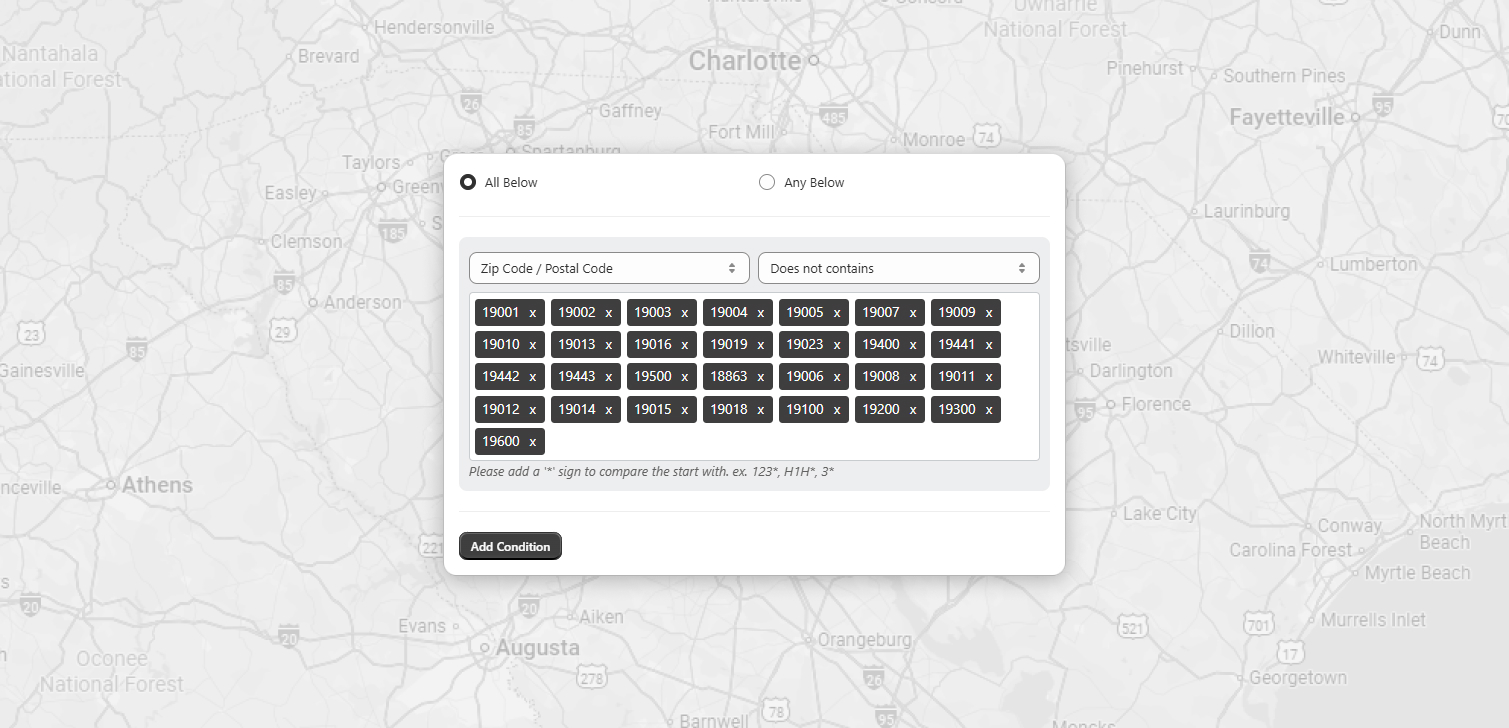Viewport: 1509px width, 728px height.
Task: Remove the 19441 postal code chip
Action: tap(988, 344)
